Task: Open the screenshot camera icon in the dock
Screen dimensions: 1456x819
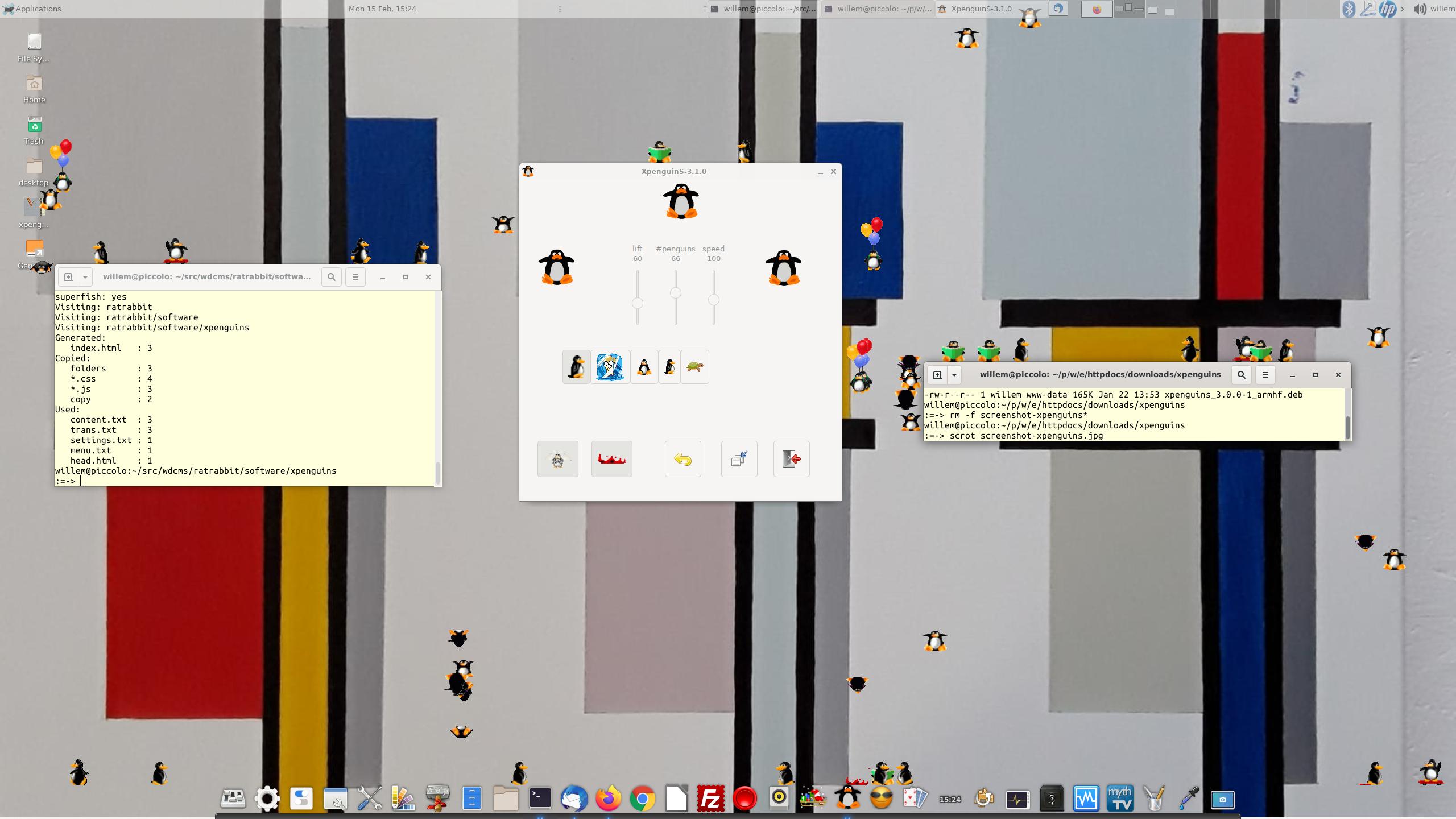Action: [x=1222, y=799]
